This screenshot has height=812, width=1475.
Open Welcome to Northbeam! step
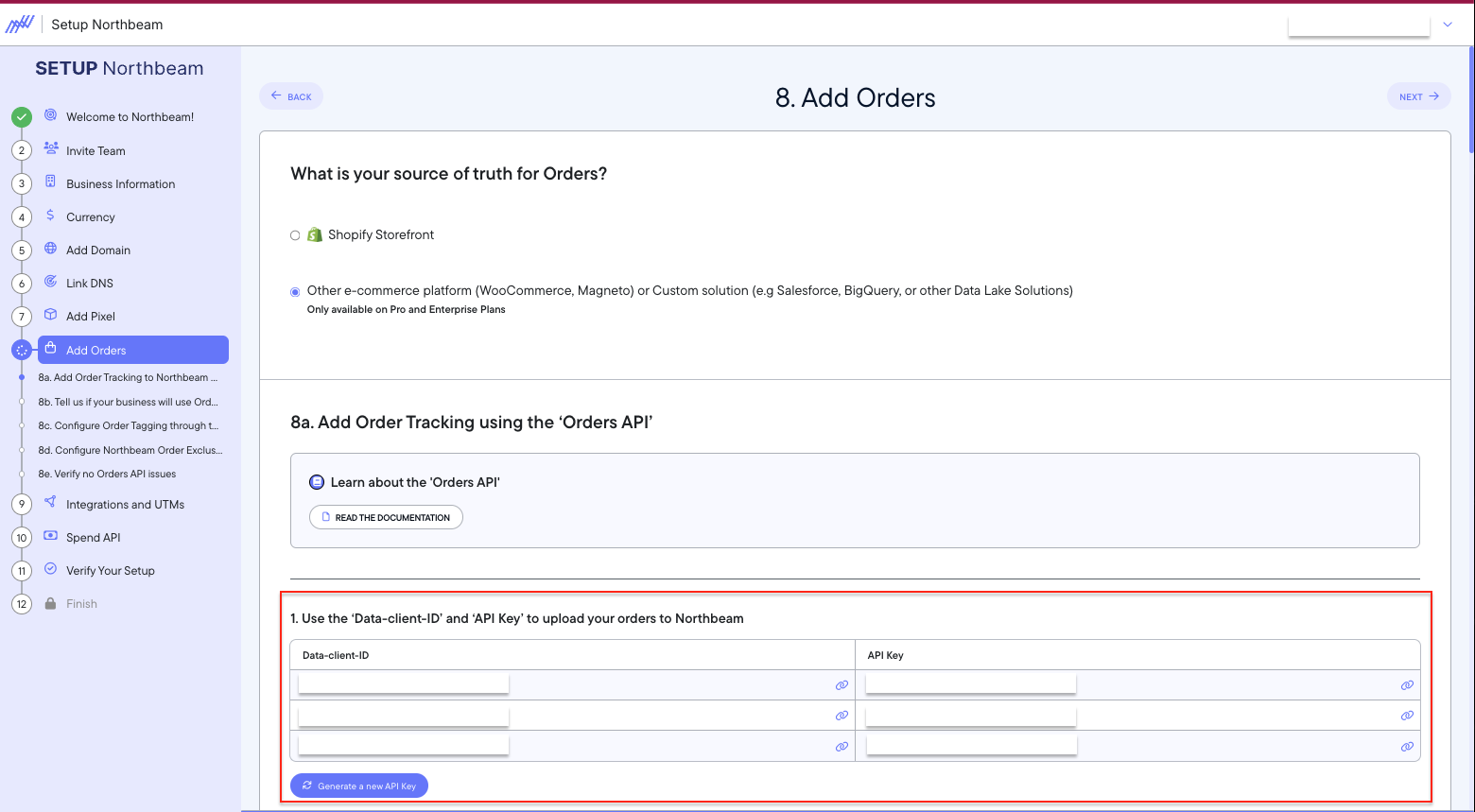point(130,117)
